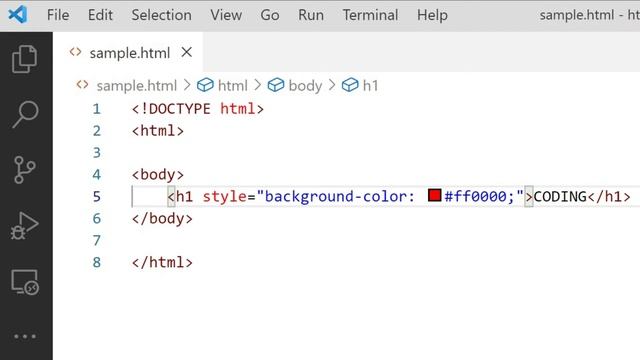Viewport: 640px width, 360px height.
Task: Open the Explorer view in activity bar
Action: 25,59
